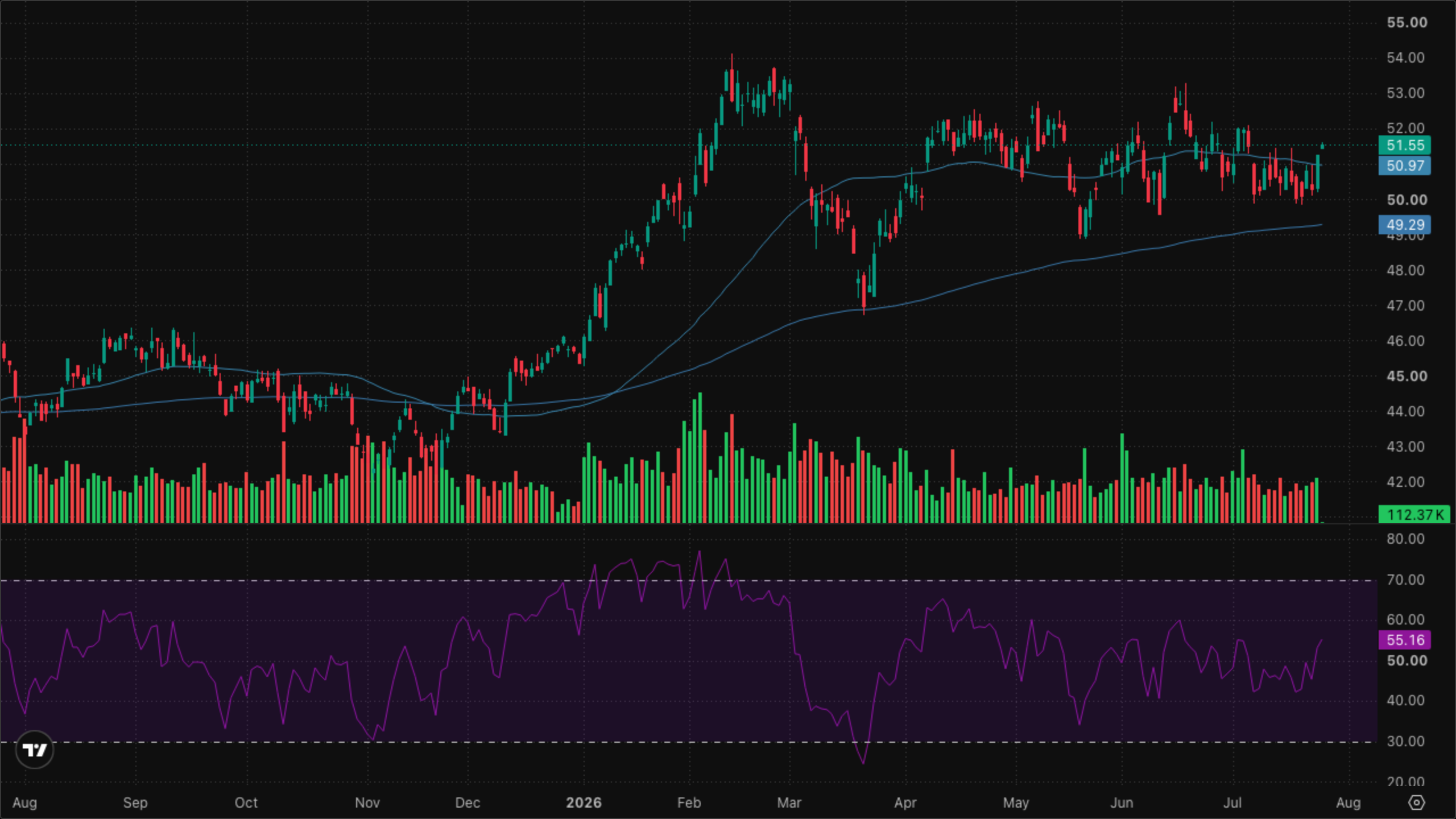Open chart settings hexagon icon
Viewport: 1456px width, 819px height.
1416,803
